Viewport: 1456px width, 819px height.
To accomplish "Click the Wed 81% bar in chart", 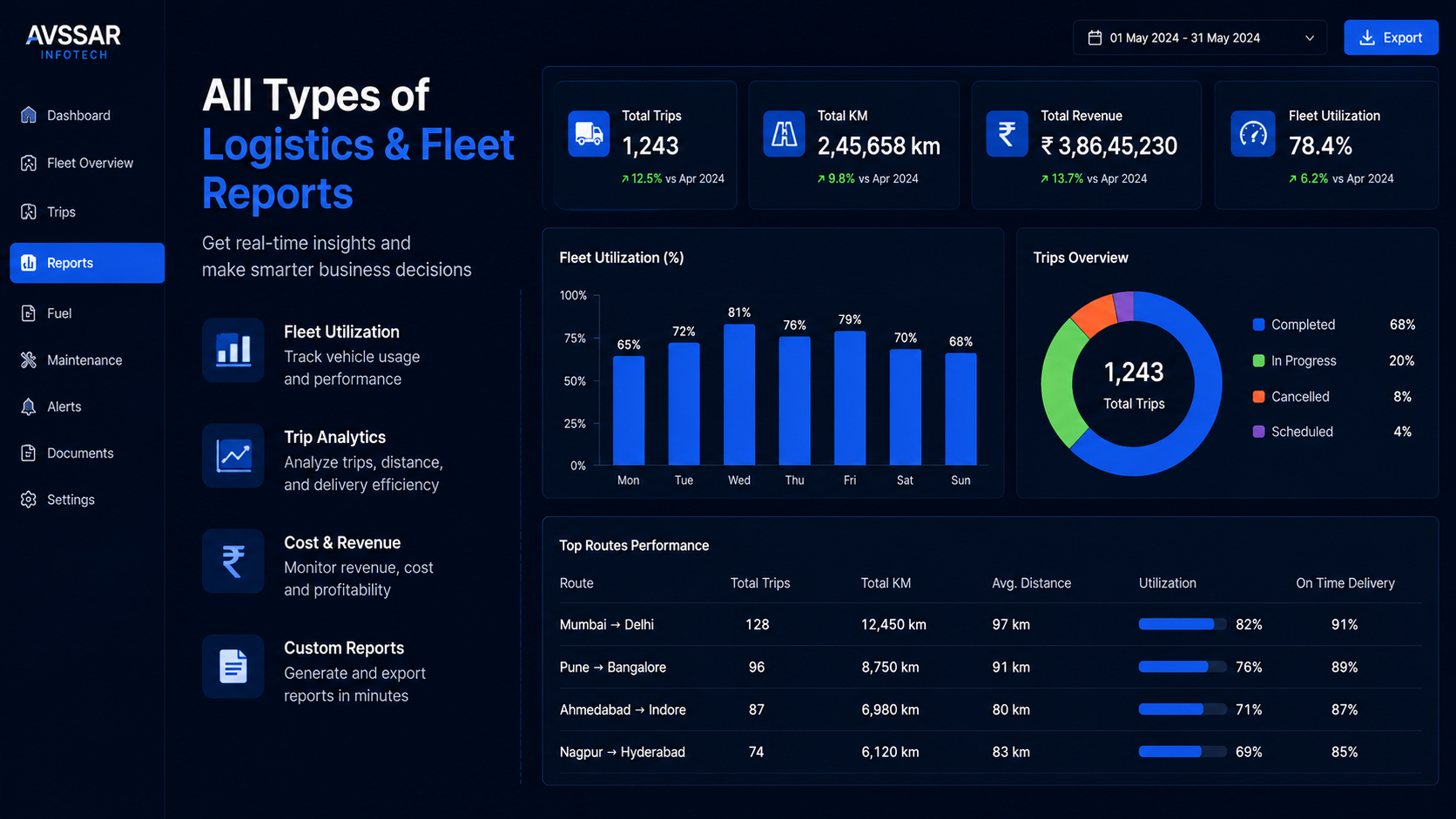I will (x=739, y=394).
